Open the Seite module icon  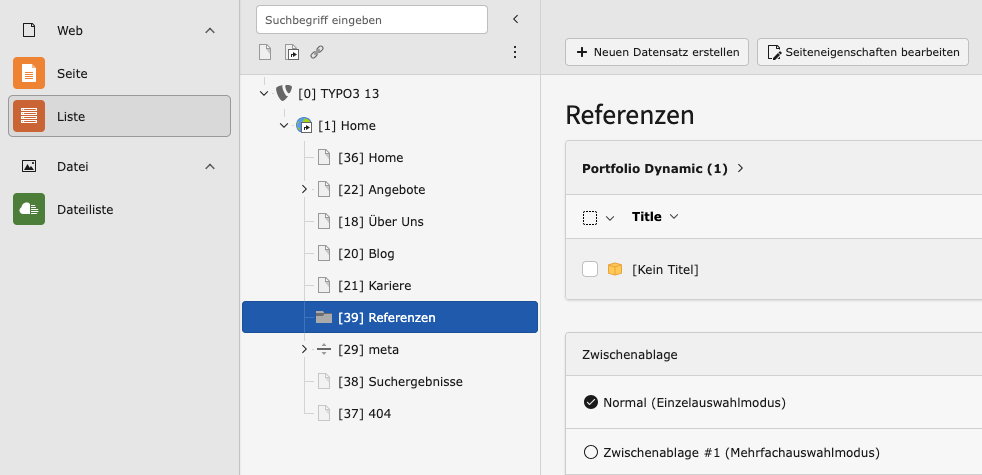[29, 73]
